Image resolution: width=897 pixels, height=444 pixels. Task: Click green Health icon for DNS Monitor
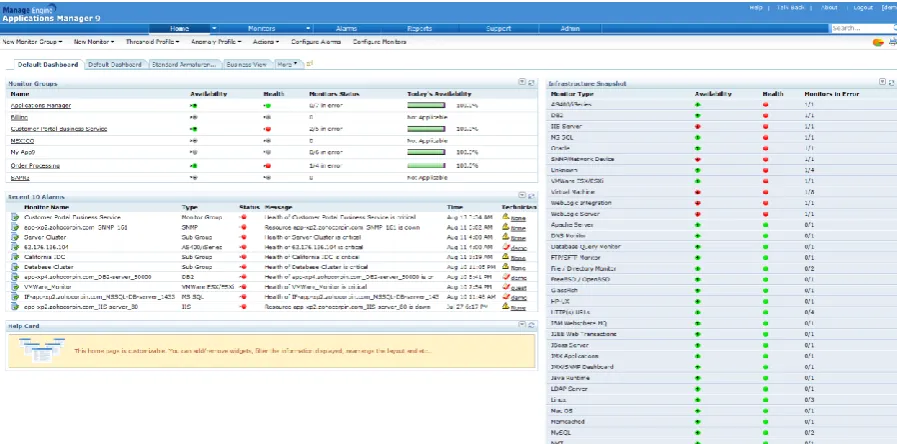[765, 236]
